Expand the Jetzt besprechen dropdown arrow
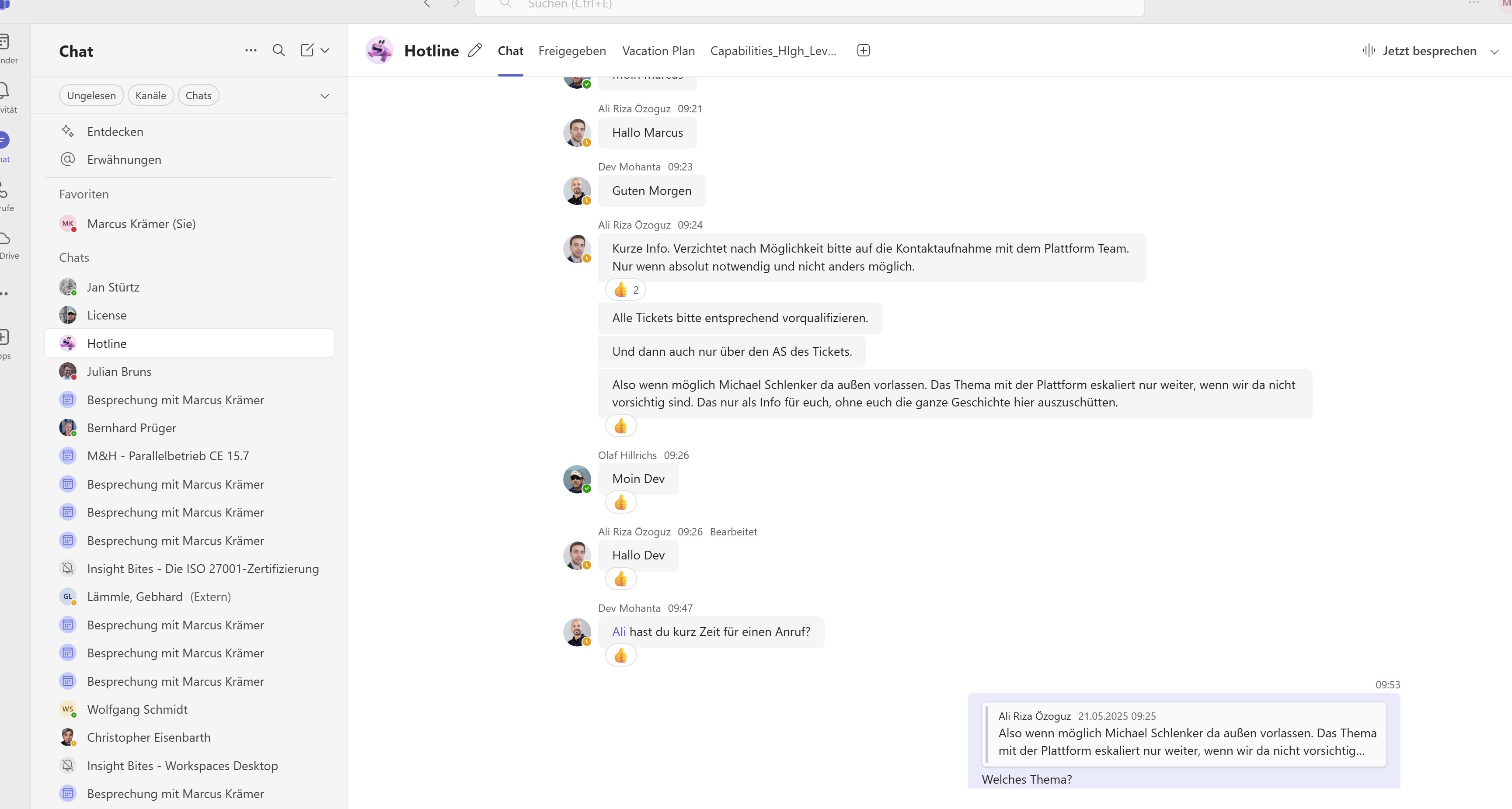This screenshot has height=809, width=1512. pos(1495,52)
